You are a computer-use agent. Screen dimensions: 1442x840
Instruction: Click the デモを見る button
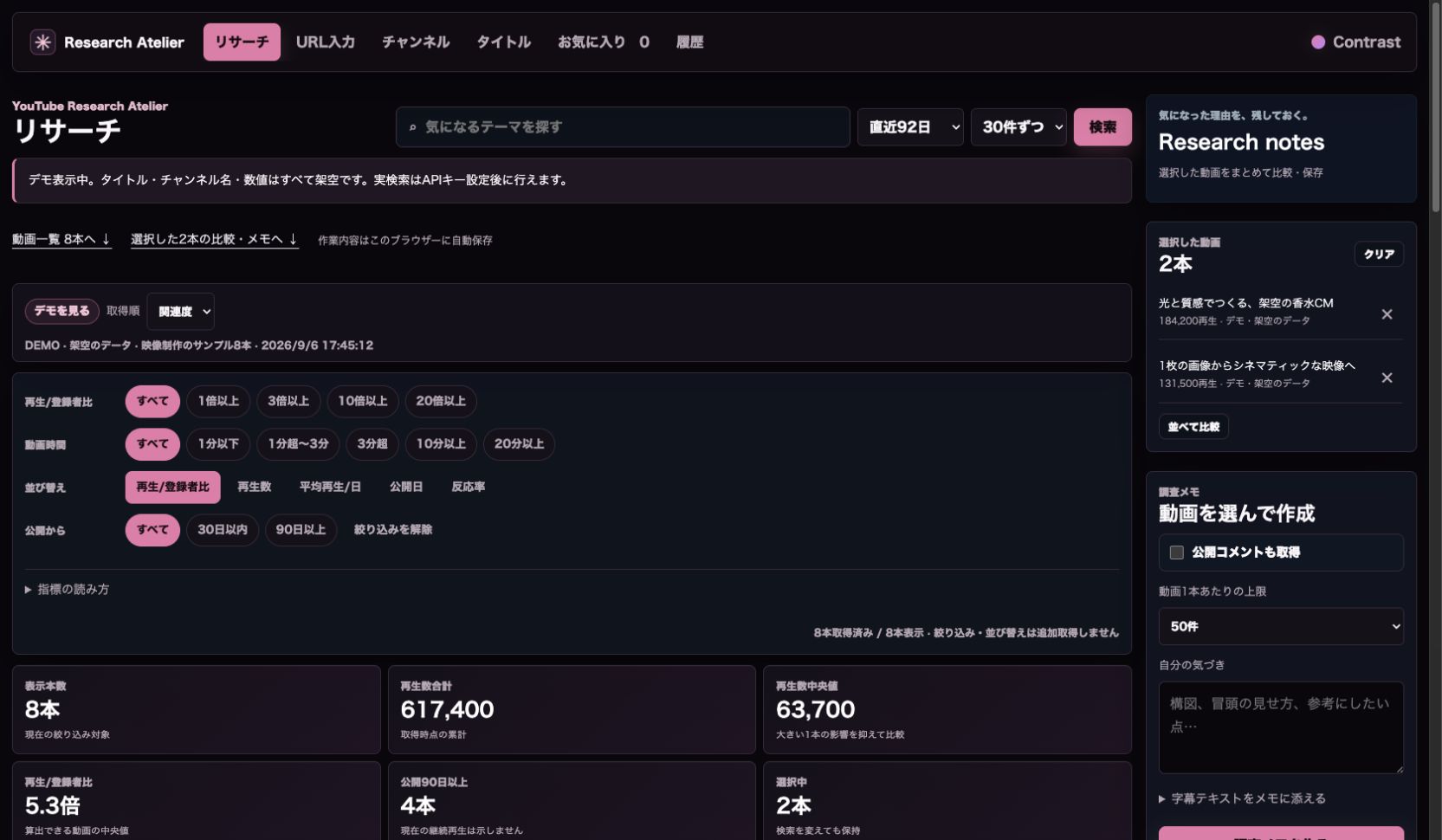click(x=61, y=311)
